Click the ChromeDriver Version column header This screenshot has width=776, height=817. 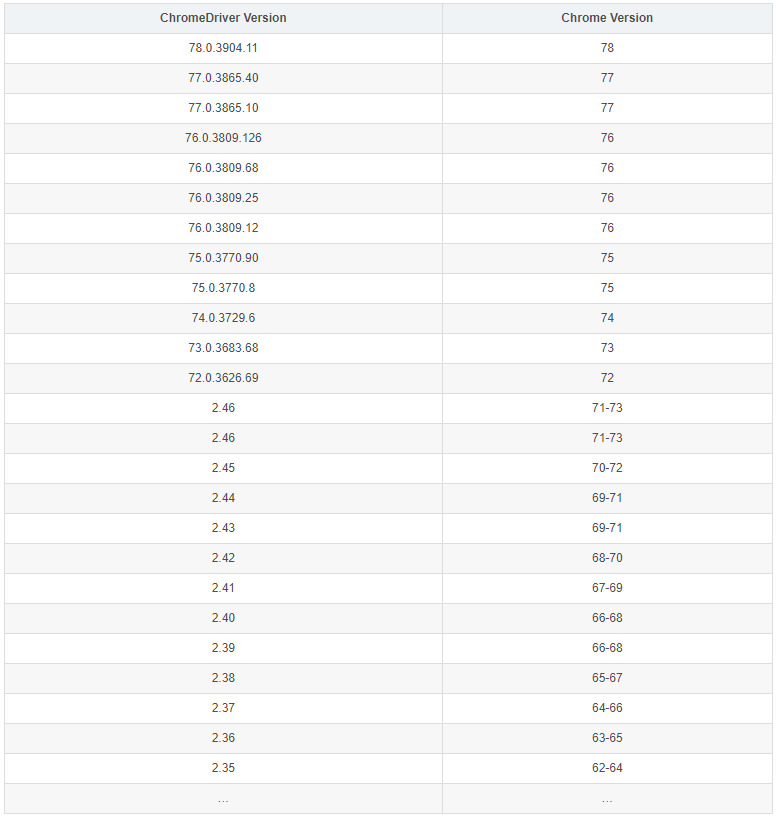tap(223, 18)
